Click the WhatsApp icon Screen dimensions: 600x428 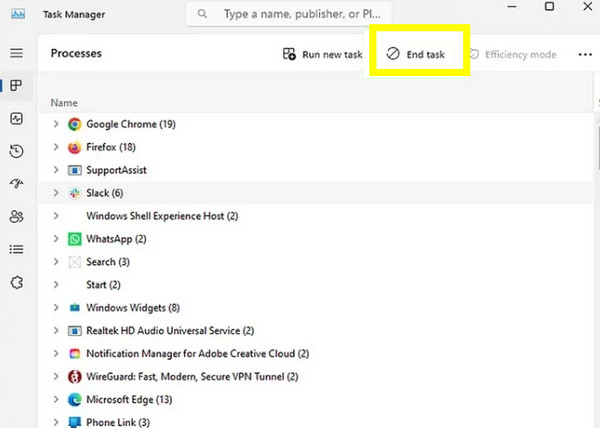(75, 239)
